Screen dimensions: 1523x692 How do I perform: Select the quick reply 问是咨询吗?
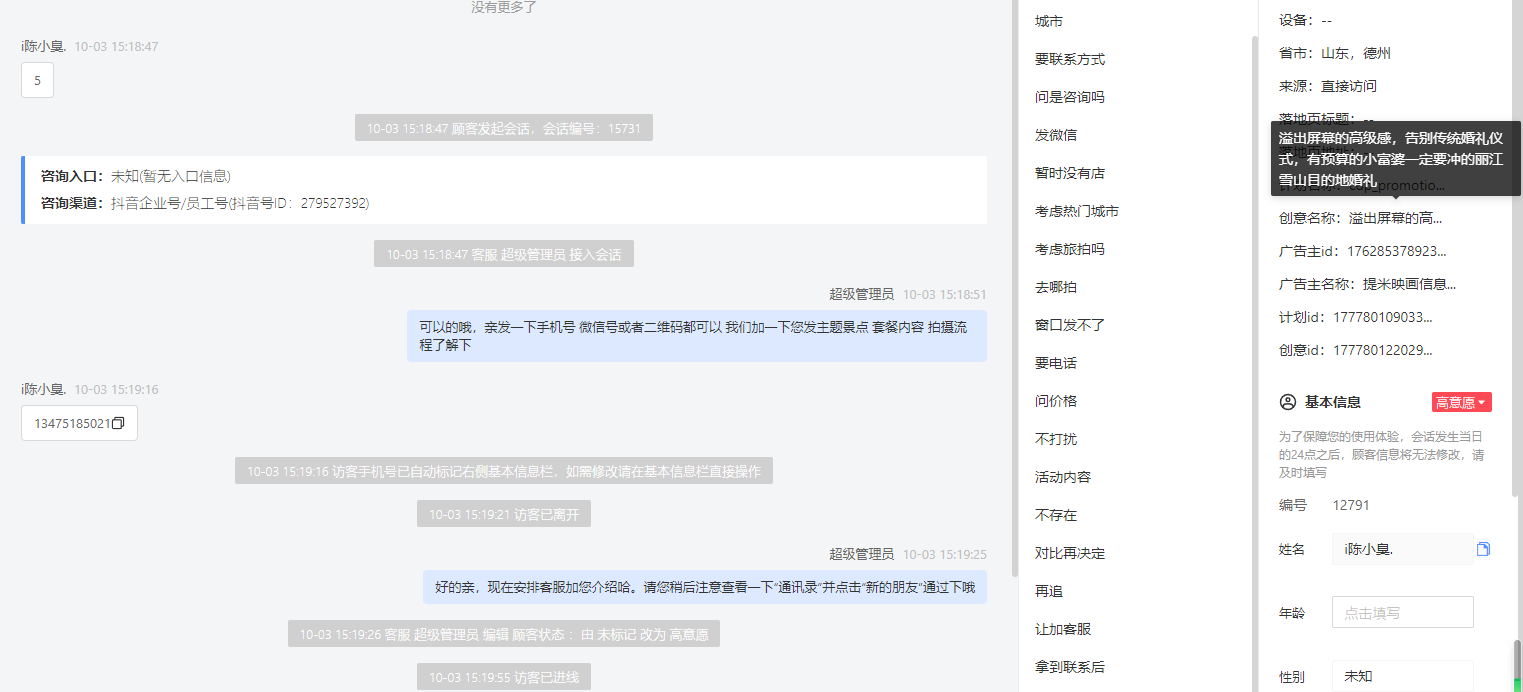1070,97
